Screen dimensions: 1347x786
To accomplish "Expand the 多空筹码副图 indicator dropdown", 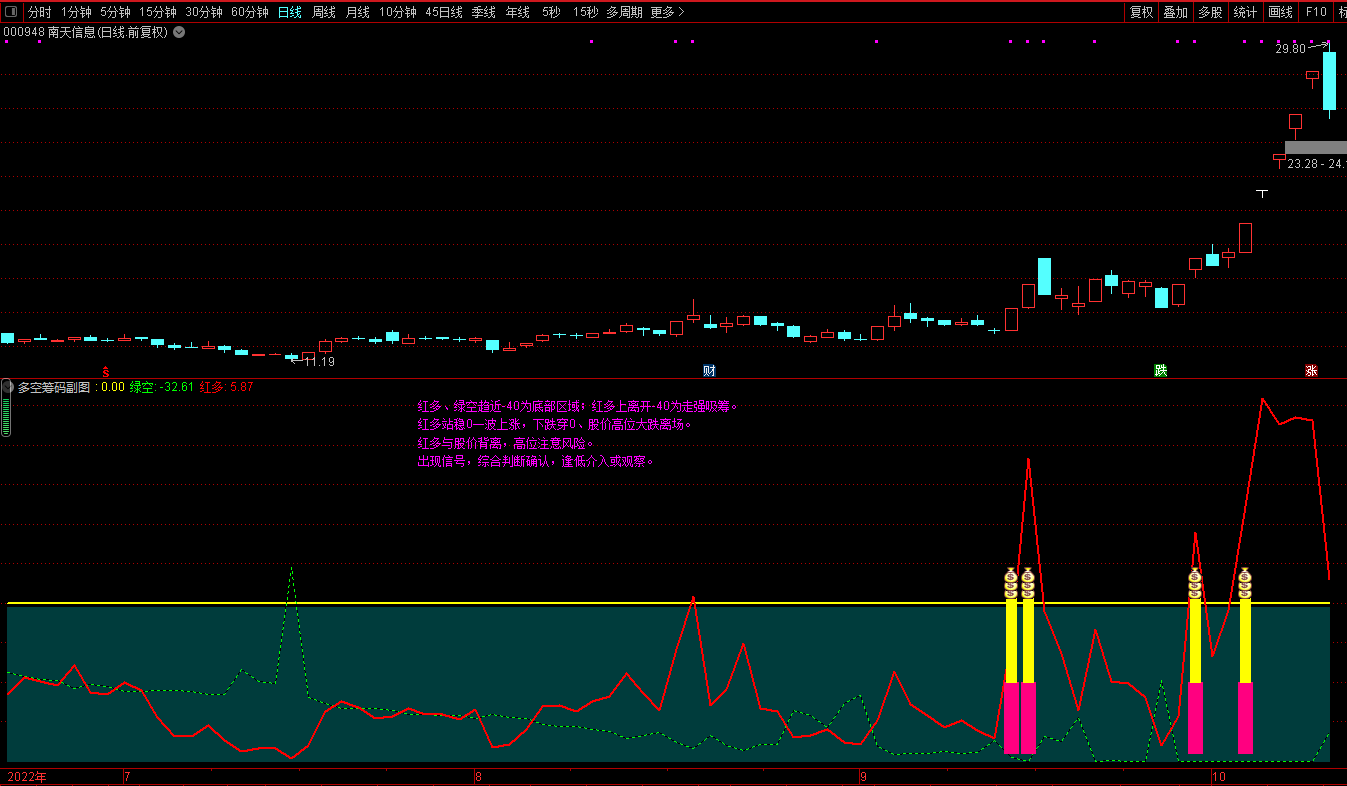I will [8, 387].
